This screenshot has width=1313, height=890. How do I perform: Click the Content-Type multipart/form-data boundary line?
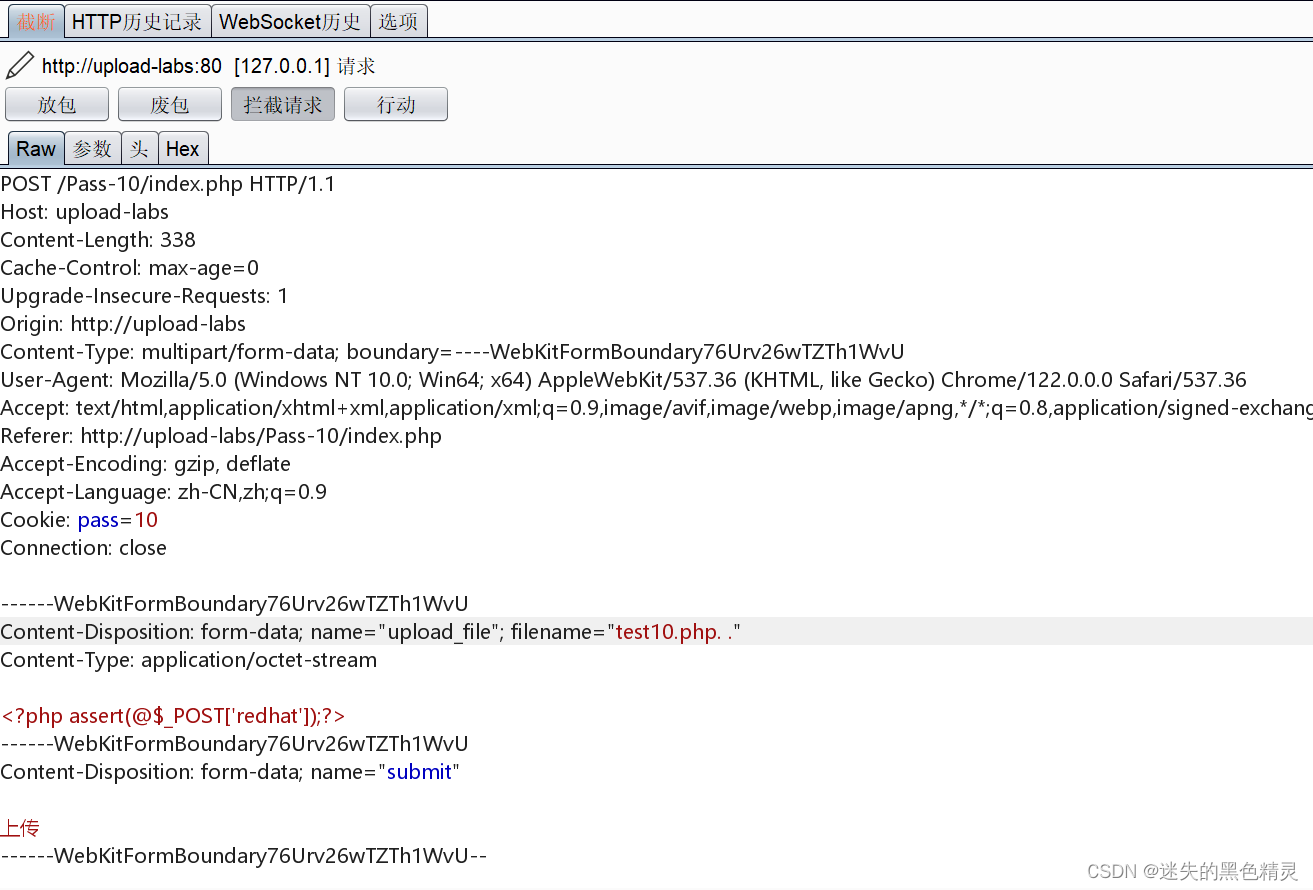point(452,352)
